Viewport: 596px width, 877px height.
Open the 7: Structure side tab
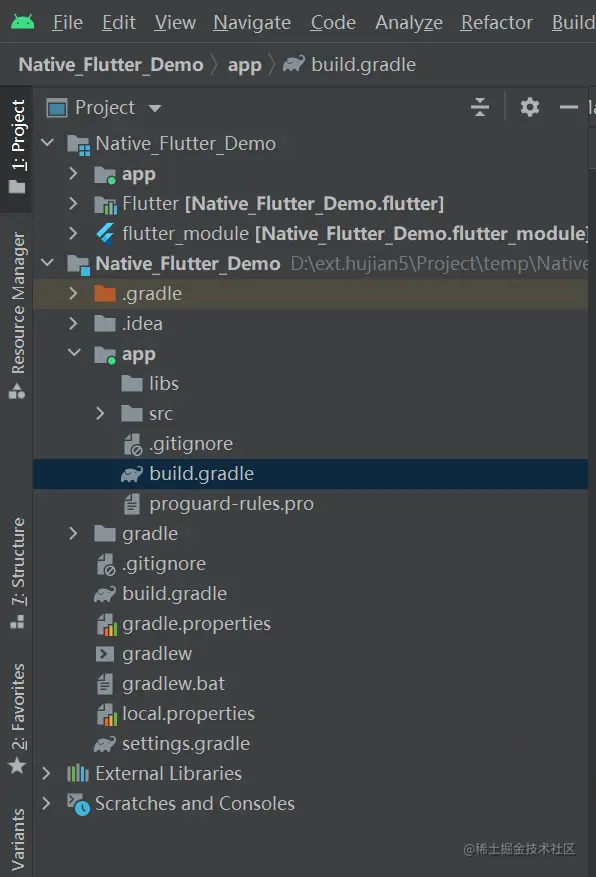coord(17,573)
